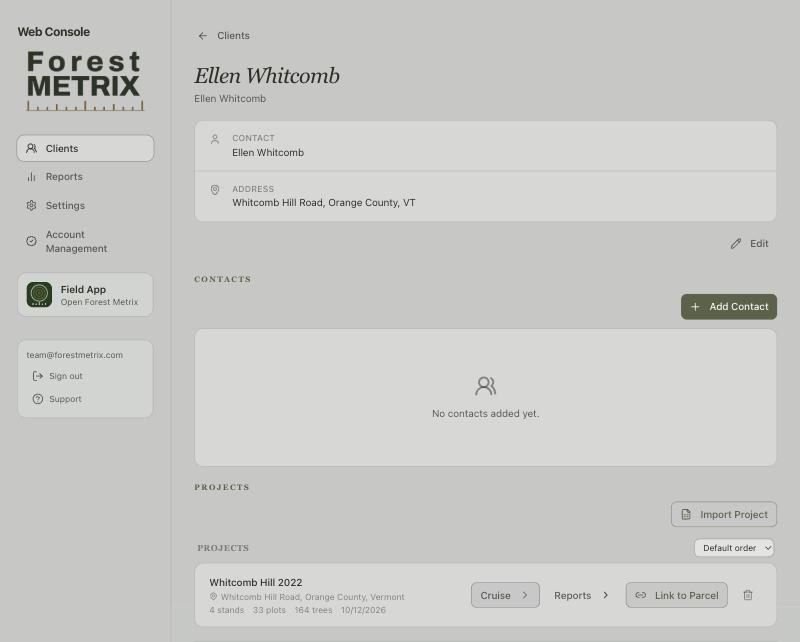Open the Clients breadcrumb link
Screen dimensions: 800x642
coord(233,36)
